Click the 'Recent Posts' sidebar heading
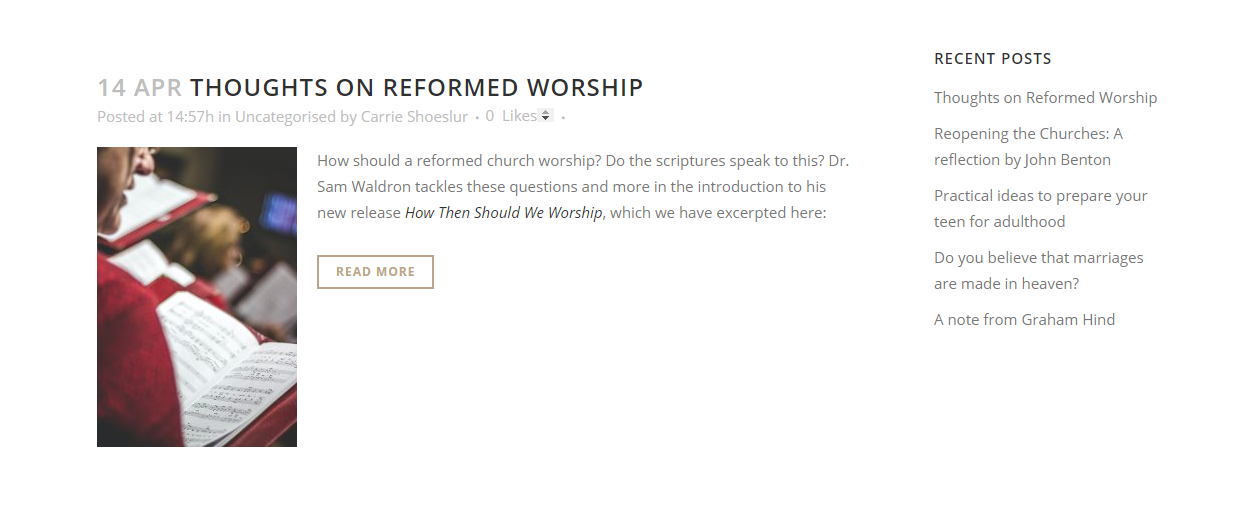 click(992, 59)
